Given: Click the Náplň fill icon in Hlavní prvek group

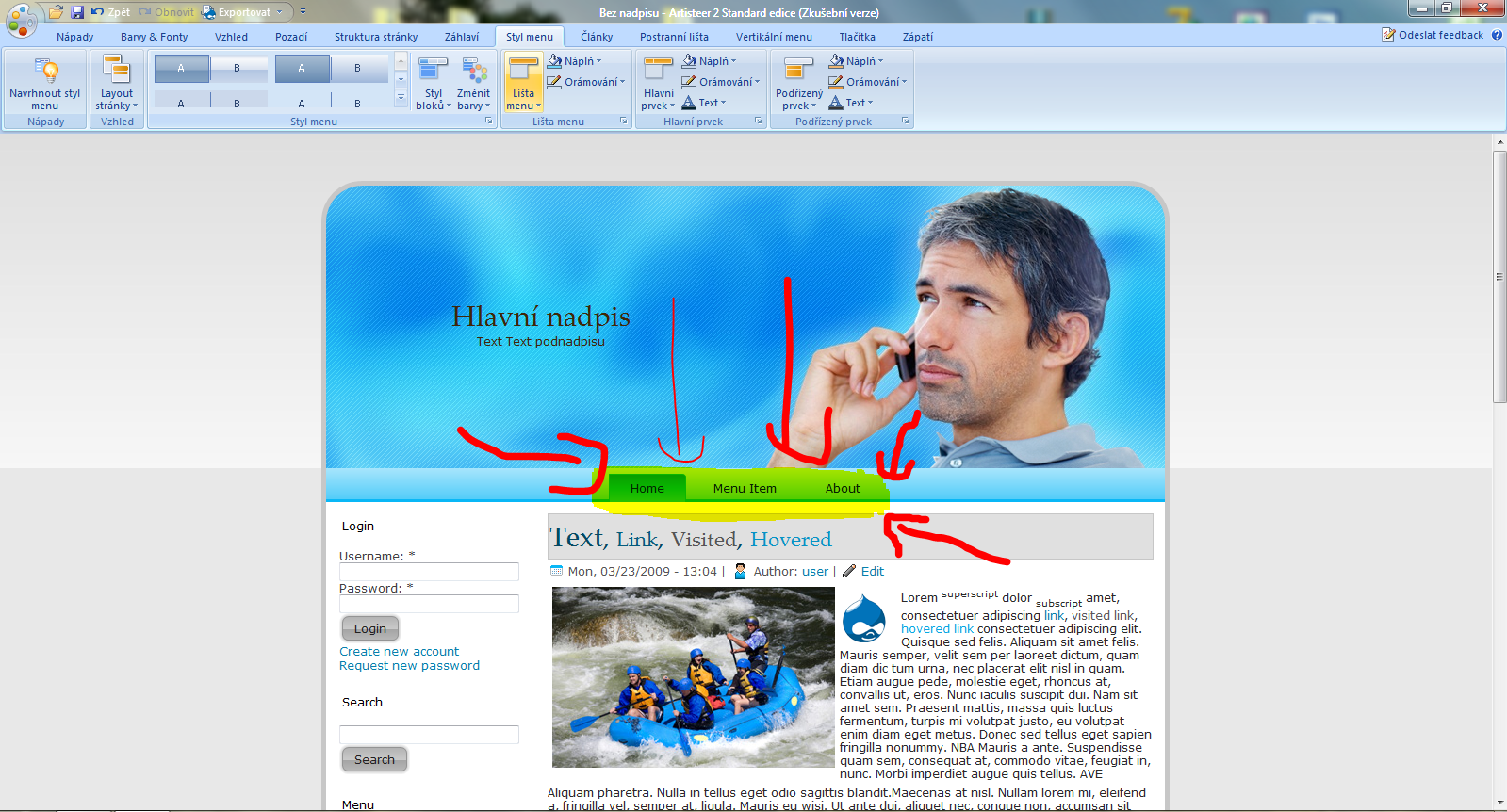Looking at the screenshot, I should tap(689, 61).
